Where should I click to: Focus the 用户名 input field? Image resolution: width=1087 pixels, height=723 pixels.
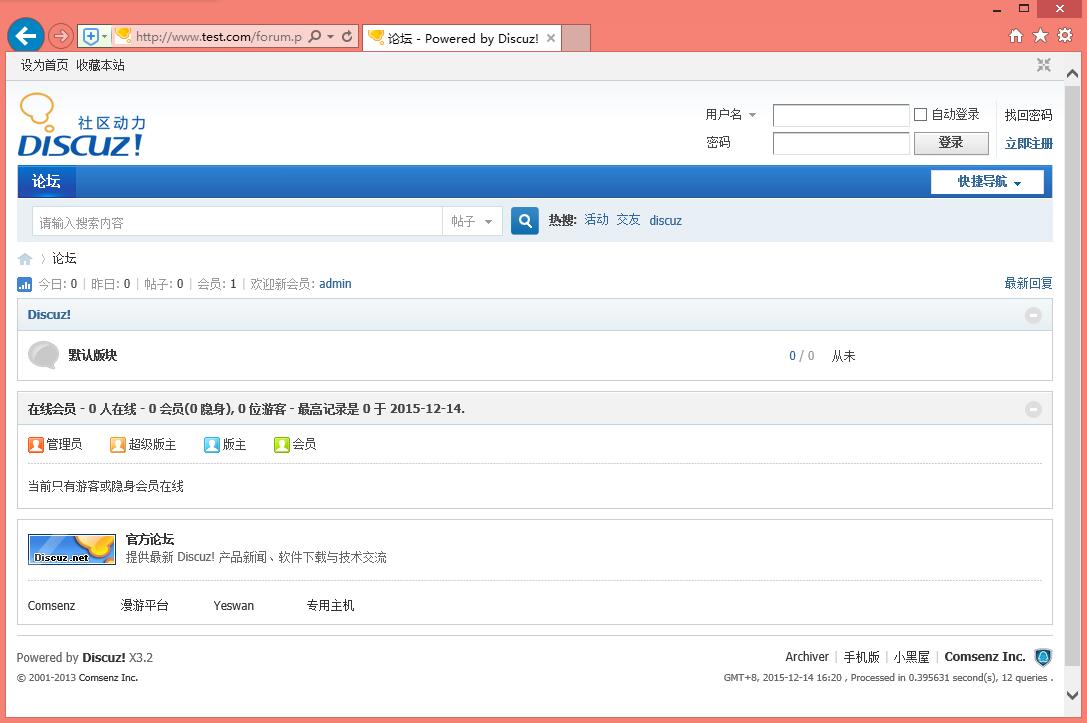click(x=841, y=115)
